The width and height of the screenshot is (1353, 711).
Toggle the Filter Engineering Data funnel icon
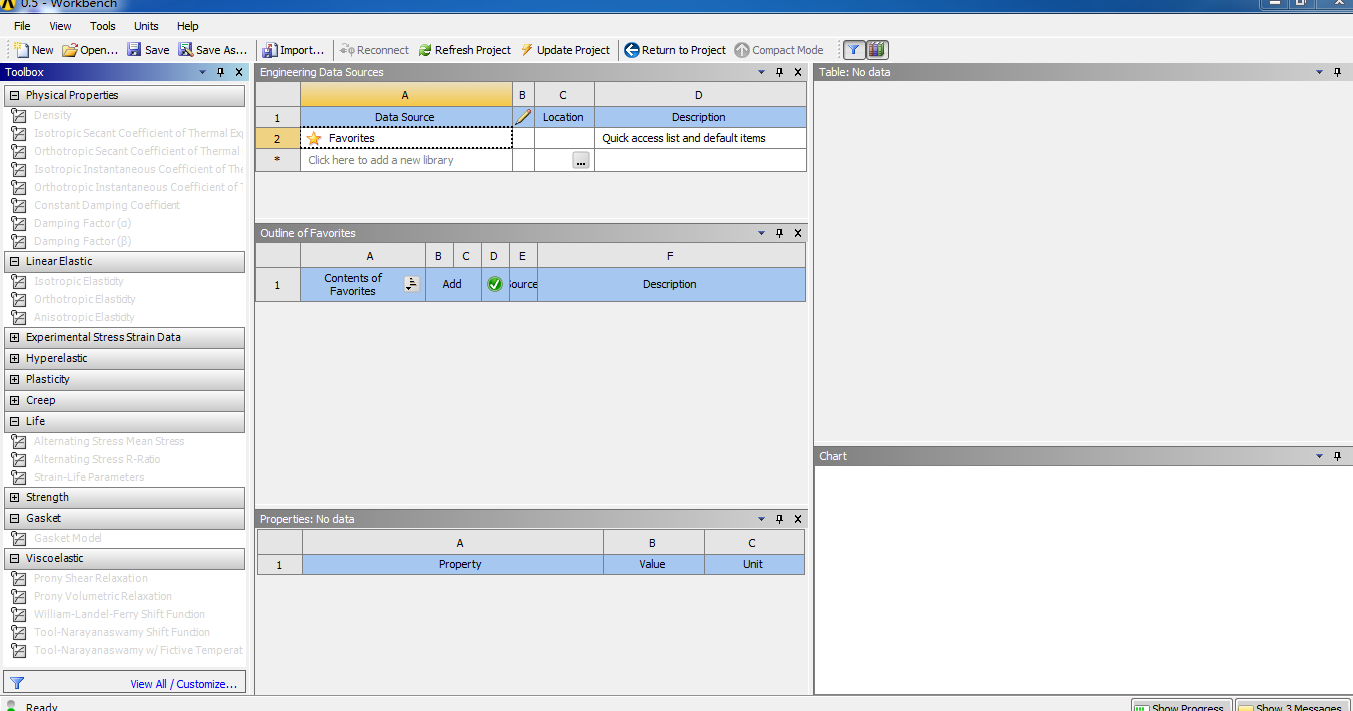[853, 50]
